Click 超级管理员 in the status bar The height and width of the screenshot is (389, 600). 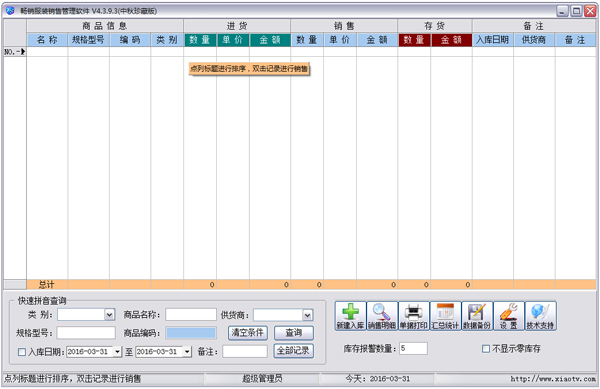[x=262, y=379]
